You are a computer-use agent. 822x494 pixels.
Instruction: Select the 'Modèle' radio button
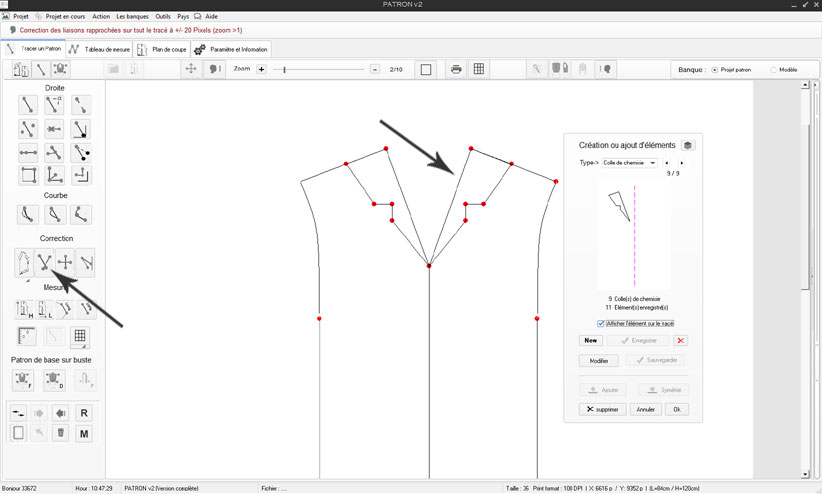click(x=774, y=69)
